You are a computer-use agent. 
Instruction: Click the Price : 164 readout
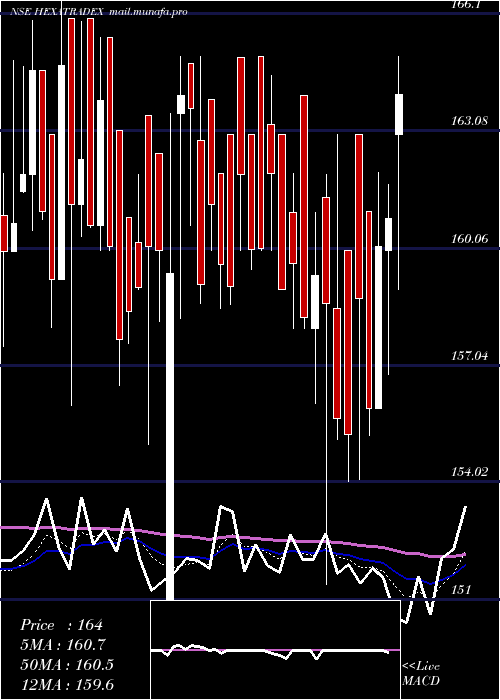pos(62,625)
